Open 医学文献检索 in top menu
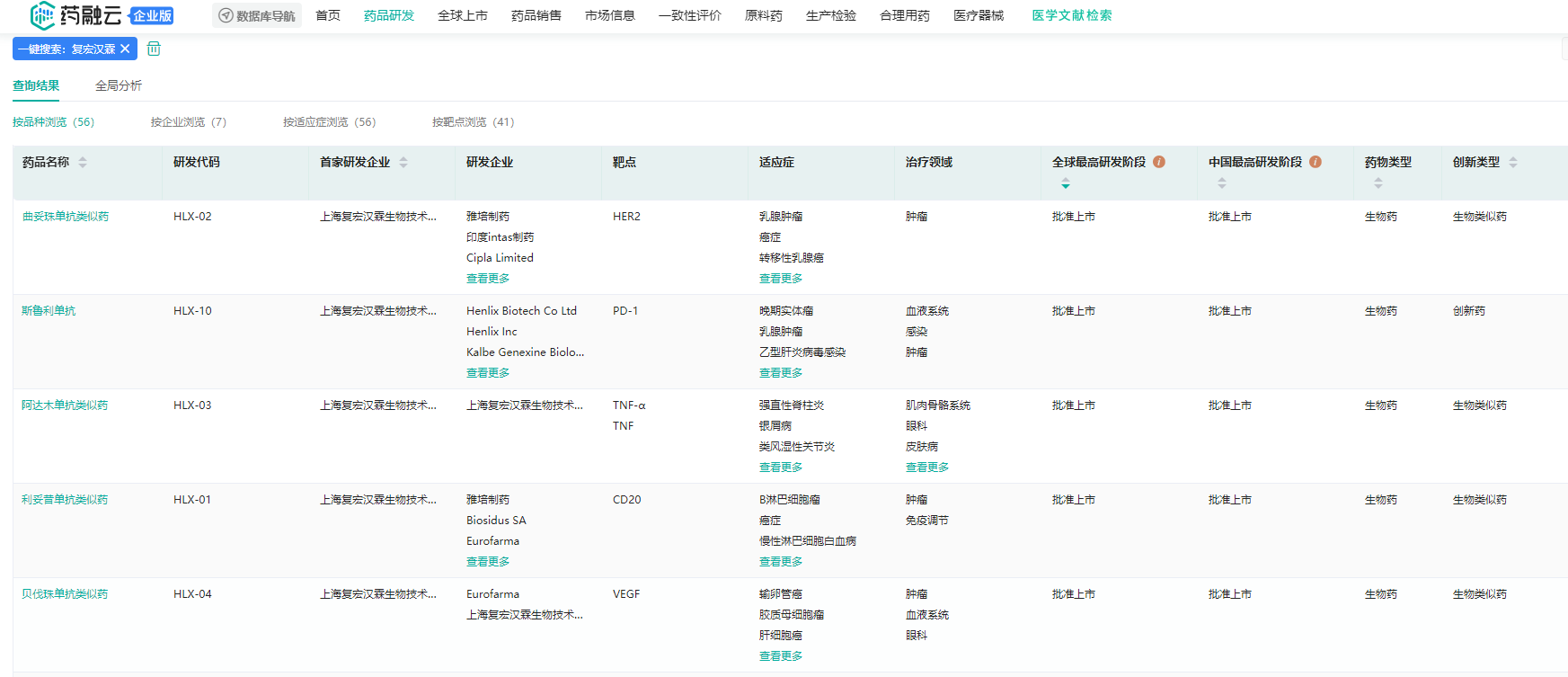 click(x=1071, y=15)
